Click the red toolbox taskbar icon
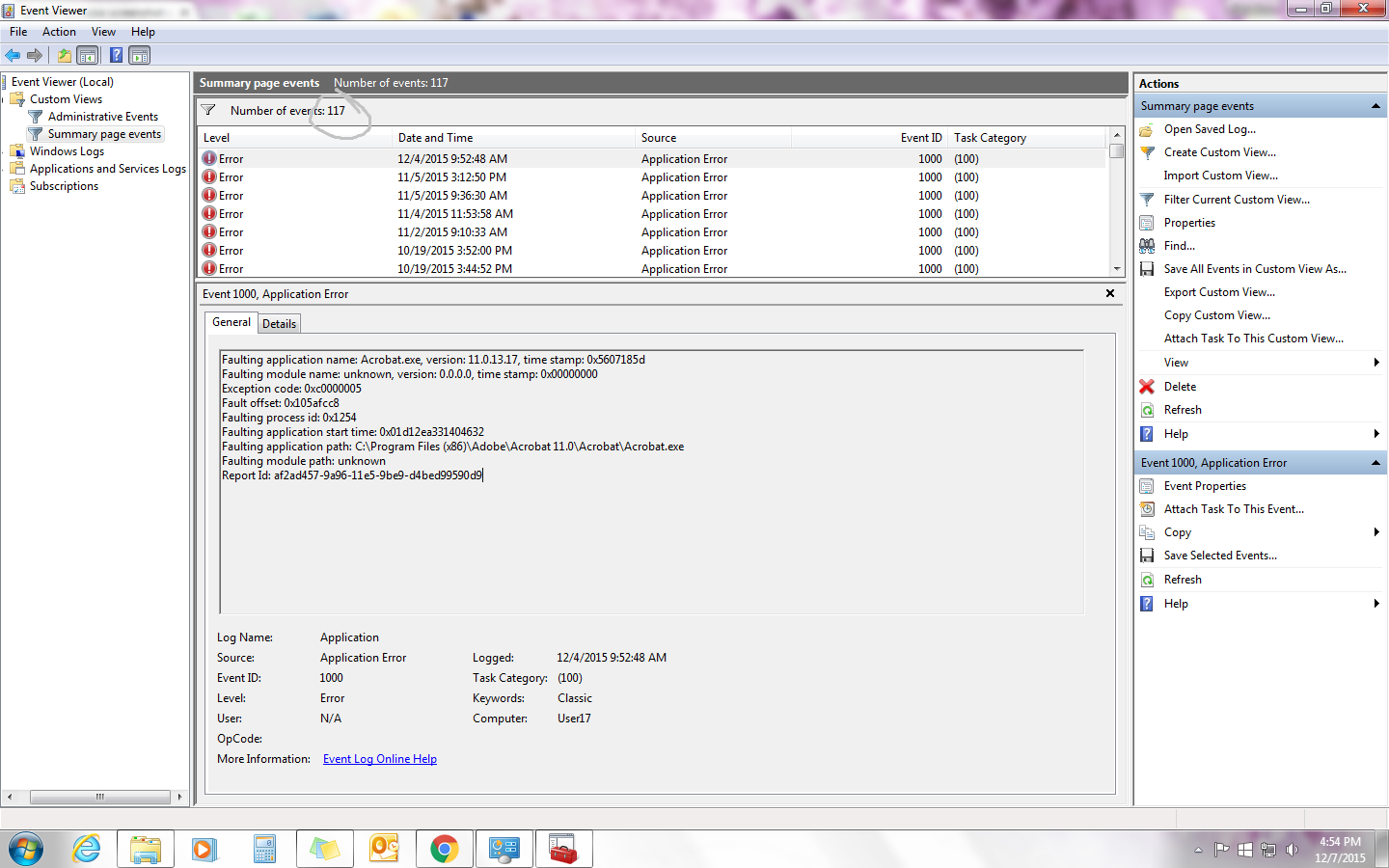Screen dimensions: 1389x868 [x=564, y=850]
